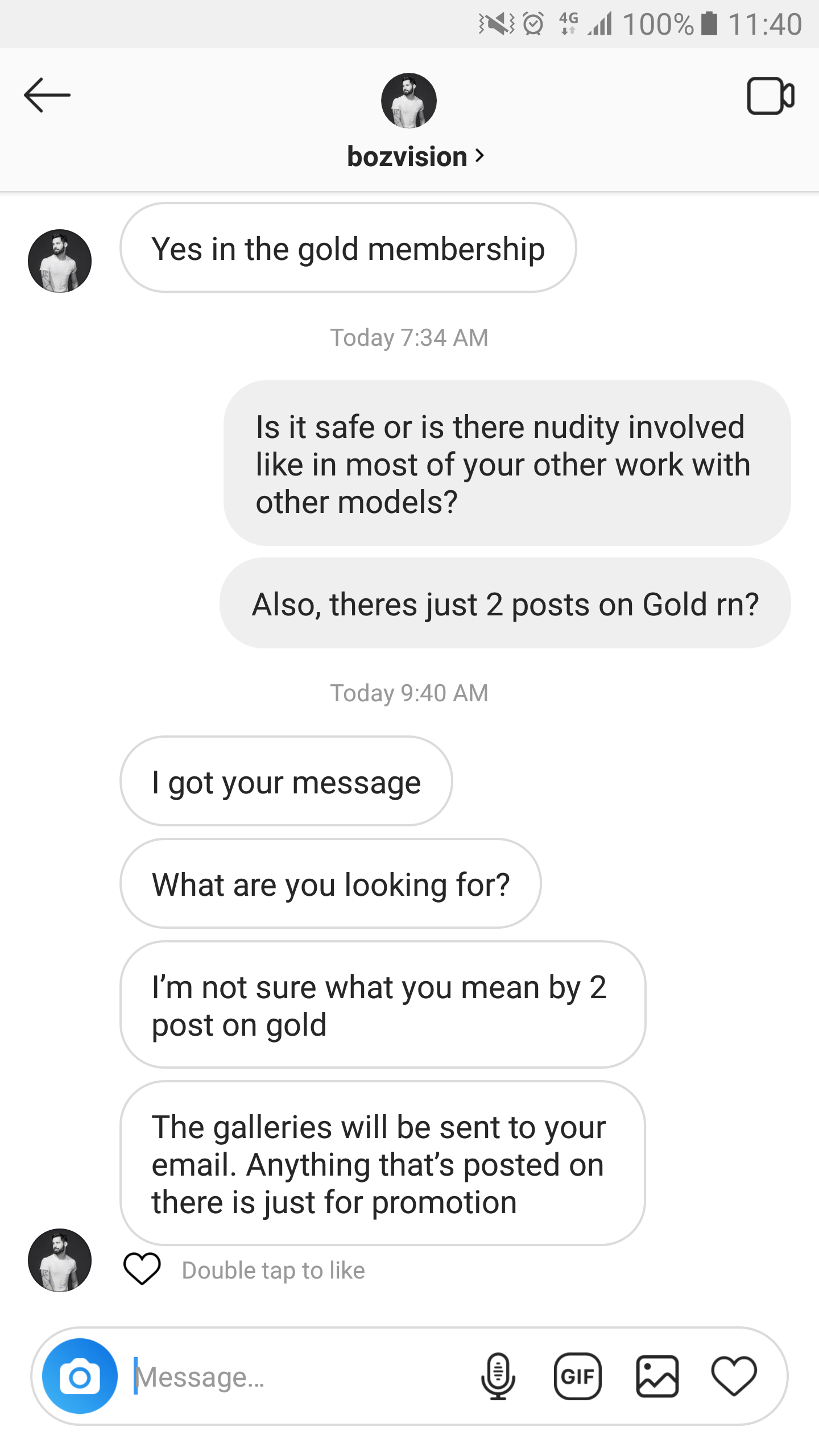This screenshot has height=1456, width=819.
Task: Like the last message with the heart
Action: click(x=142, y=1269)
